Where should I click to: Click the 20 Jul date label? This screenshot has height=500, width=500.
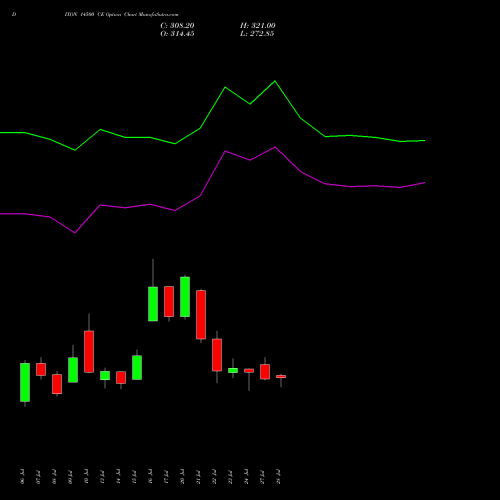coord(182,477)
